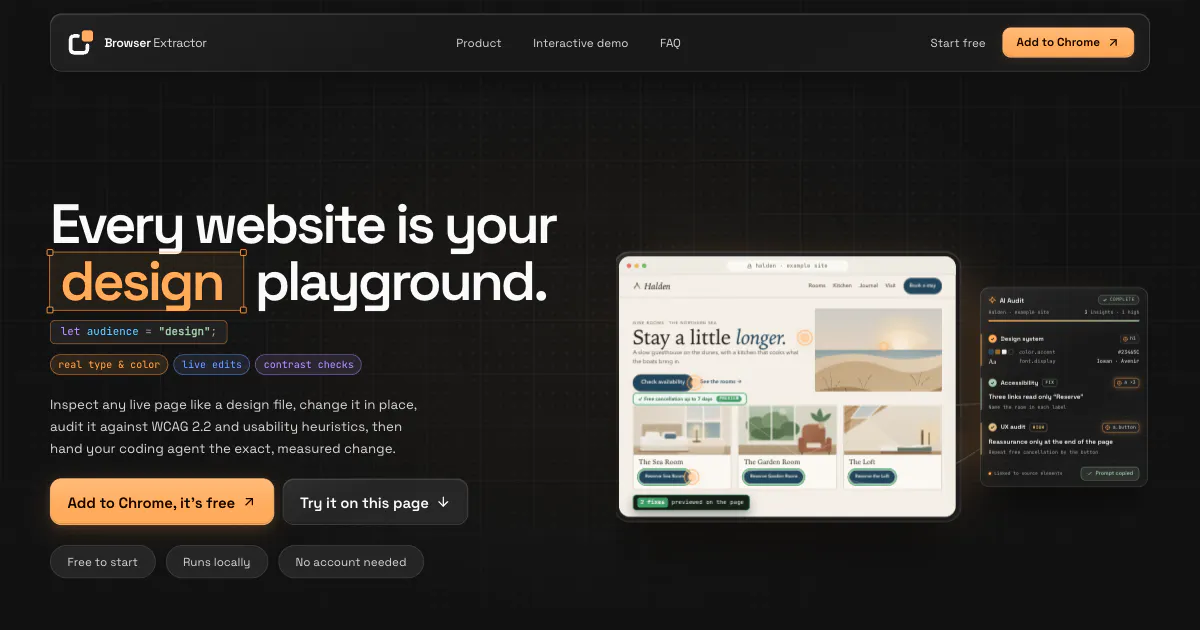The width and height of the screenshot is (1200, 630).
Task: Click the Start free link
Action: coord(958,43)
